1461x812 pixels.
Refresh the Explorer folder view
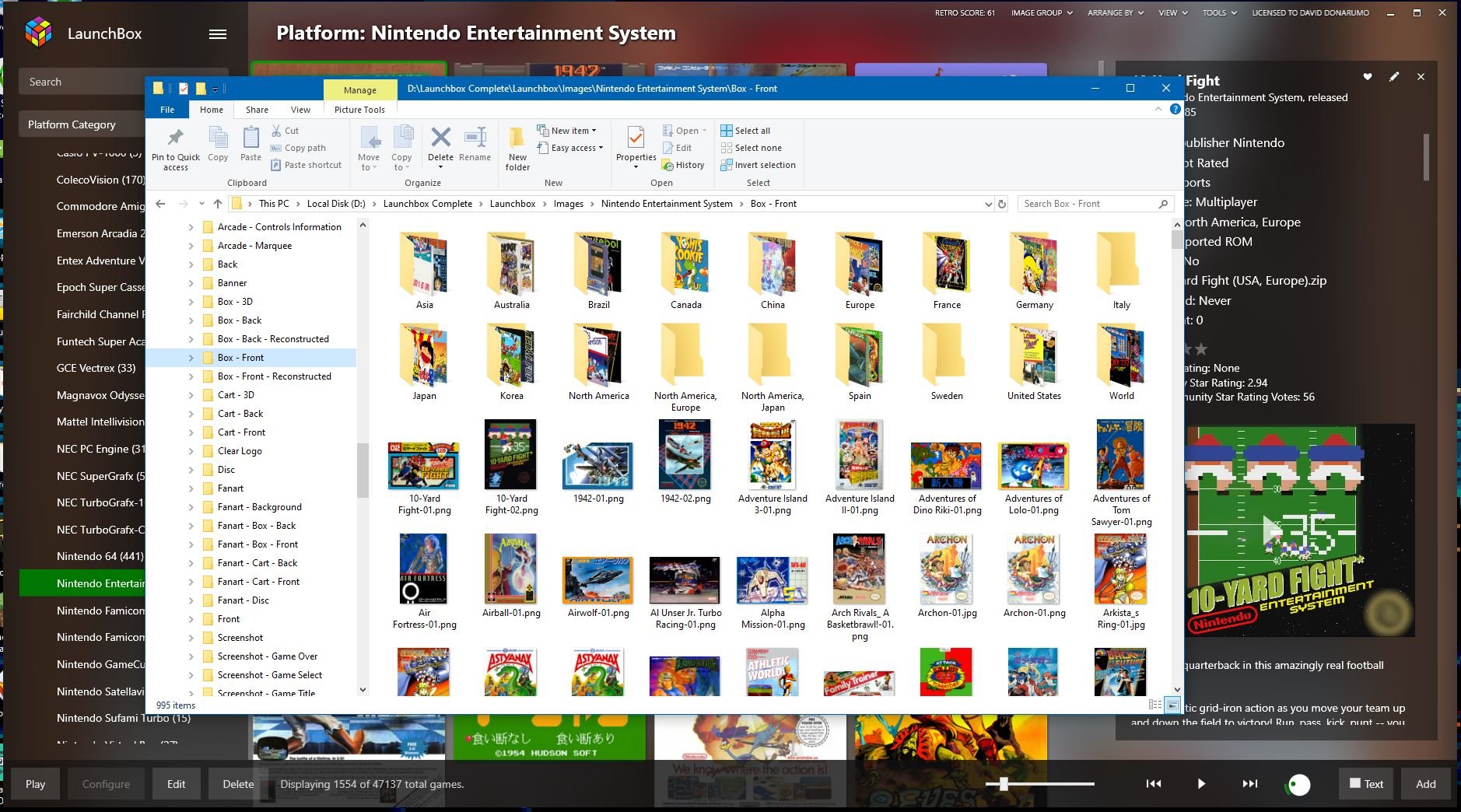pos(1002,204)
